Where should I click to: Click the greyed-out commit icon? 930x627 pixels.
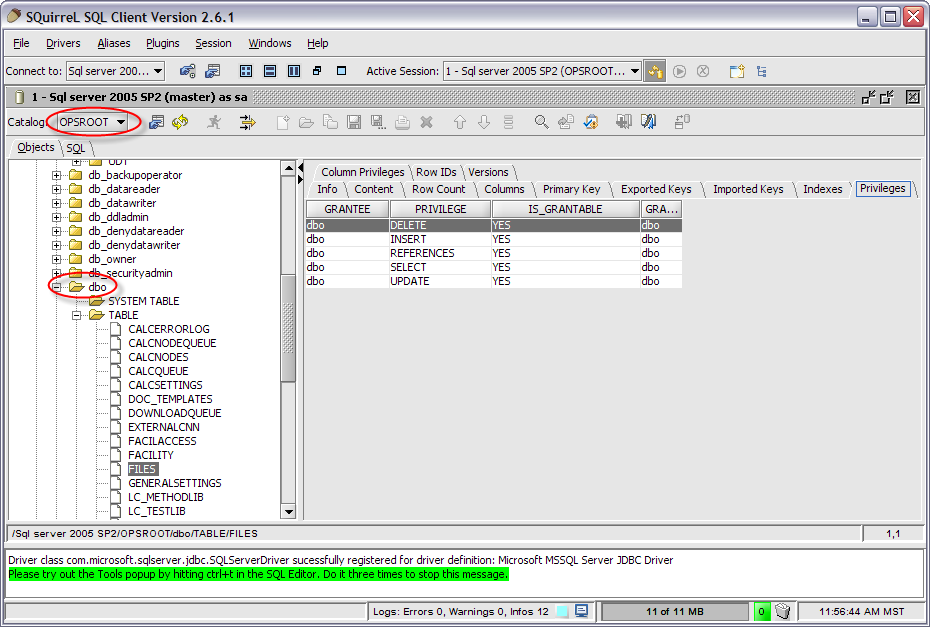[x=680, y=71]
